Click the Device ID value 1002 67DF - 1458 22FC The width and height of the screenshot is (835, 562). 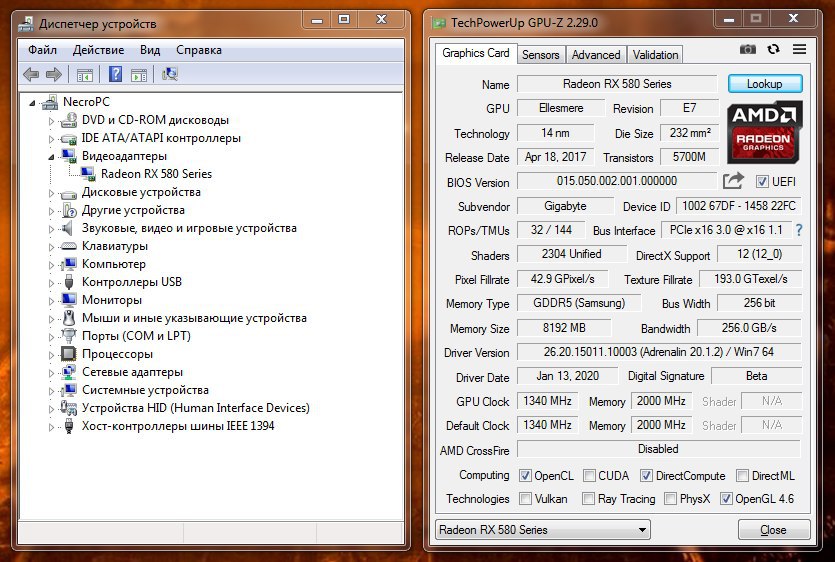[739, 206]
